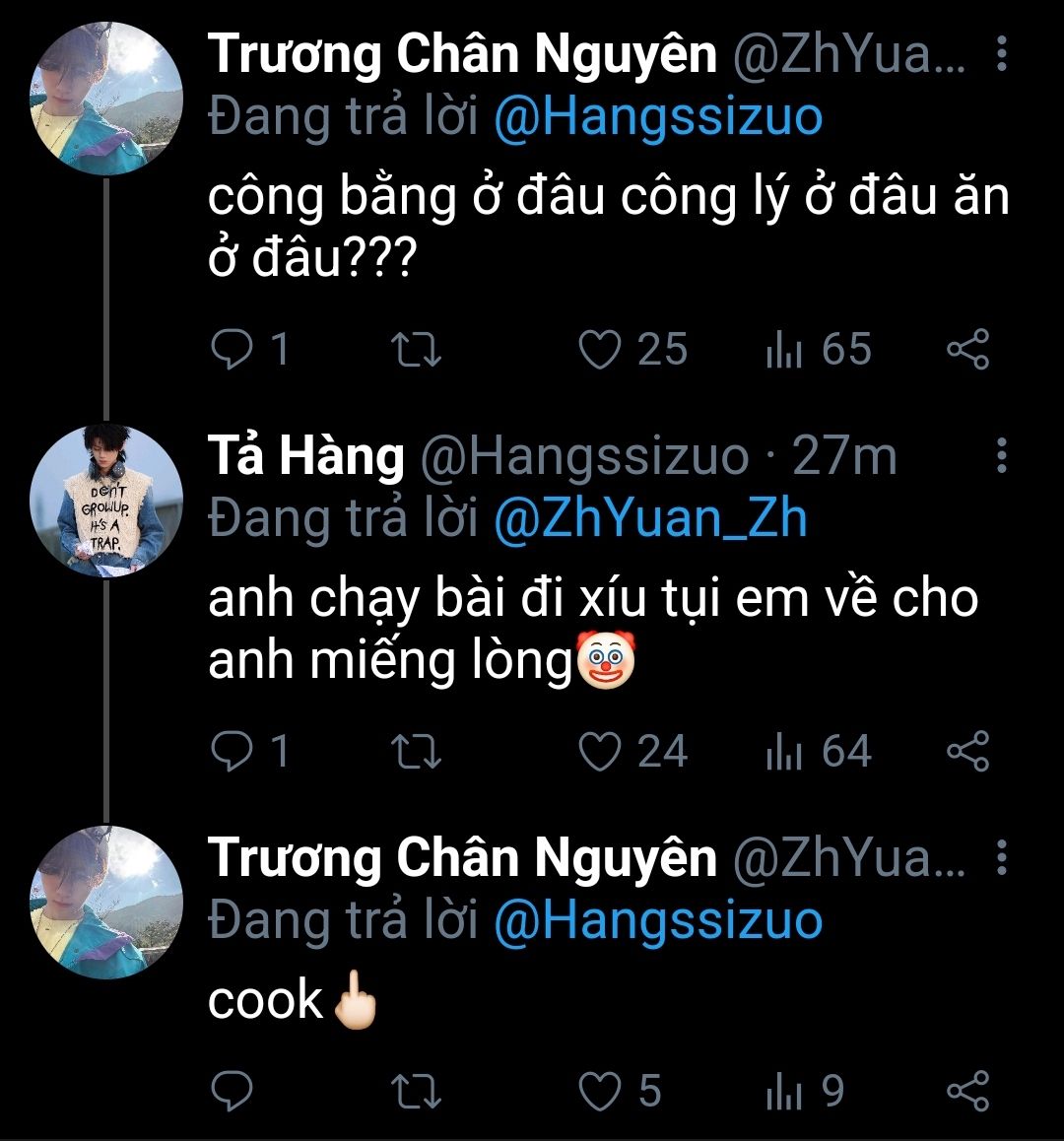Share the first tweet in thread

click(x=966, y=350)
